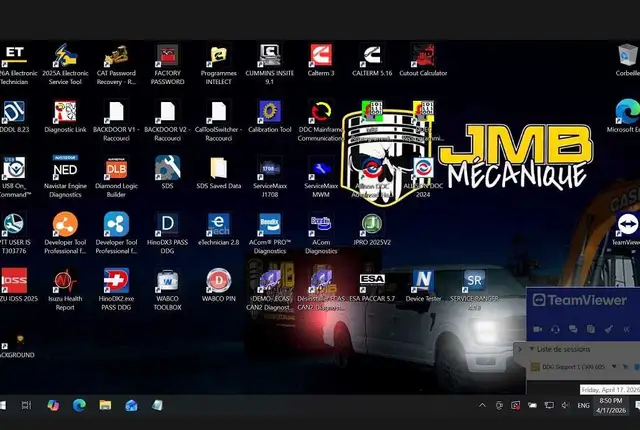Click the ENG language indicator
This screenshot has width=640, height=430.
(x=583, y=405)
